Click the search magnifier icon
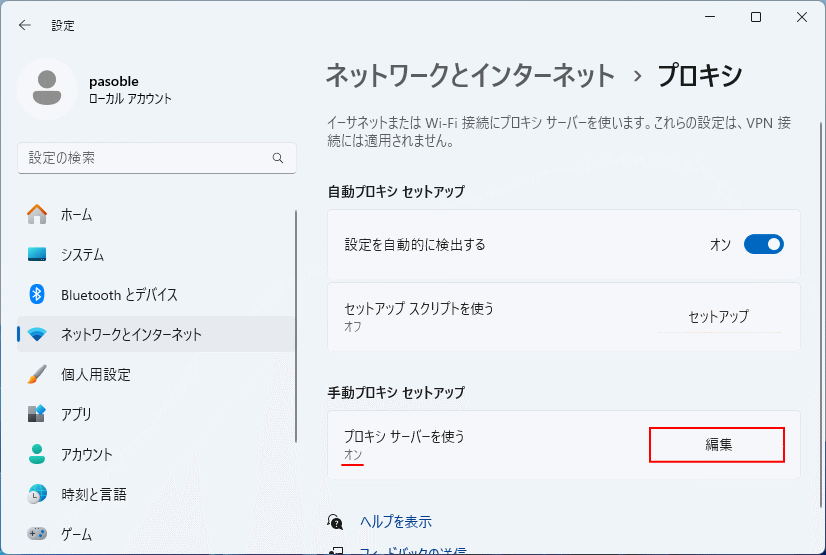Screen dimensions: 826x555 [x=278, y=158]
